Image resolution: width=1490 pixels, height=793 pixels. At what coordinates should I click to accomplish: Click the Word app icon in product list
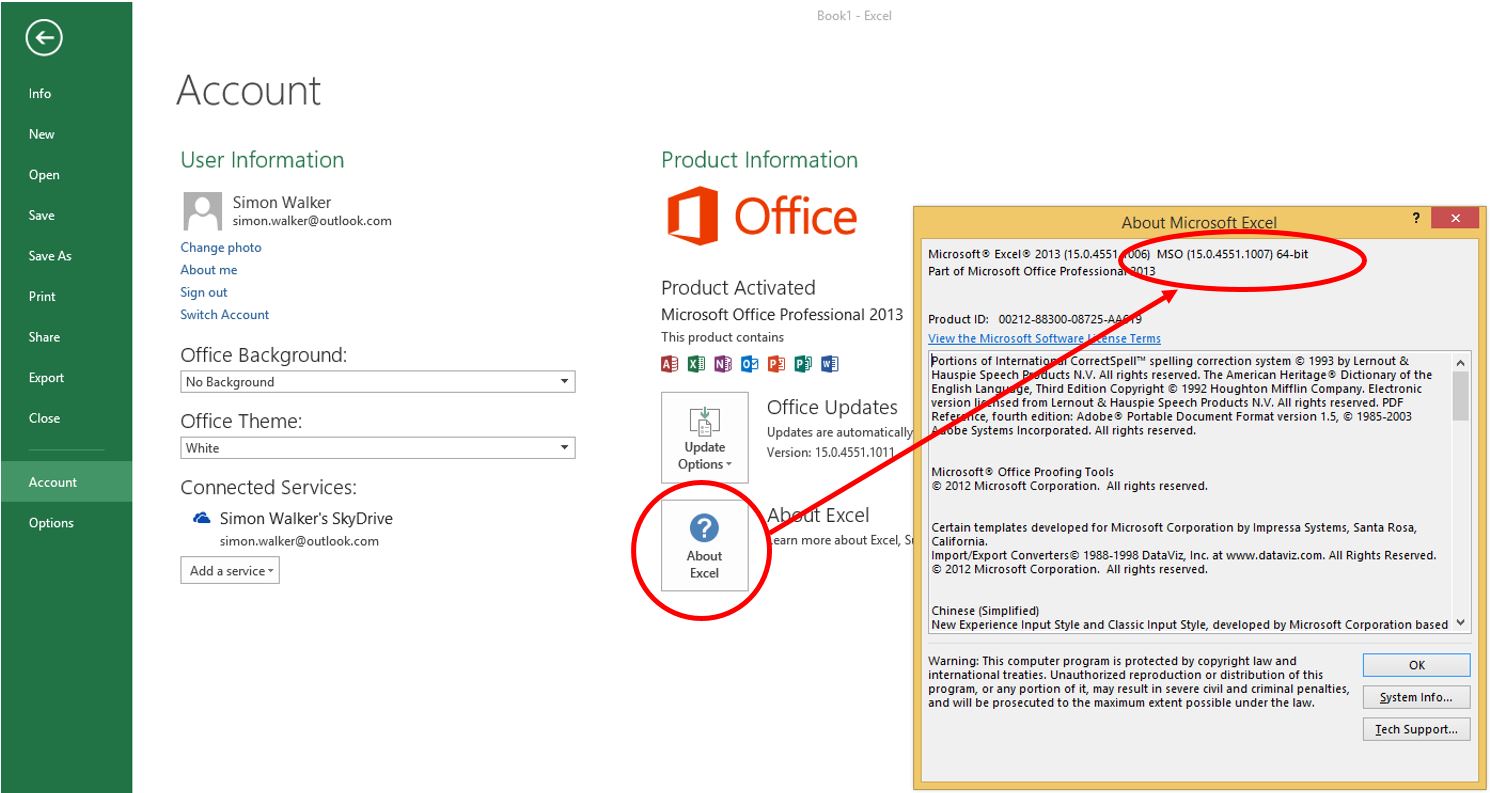point(830,364)
